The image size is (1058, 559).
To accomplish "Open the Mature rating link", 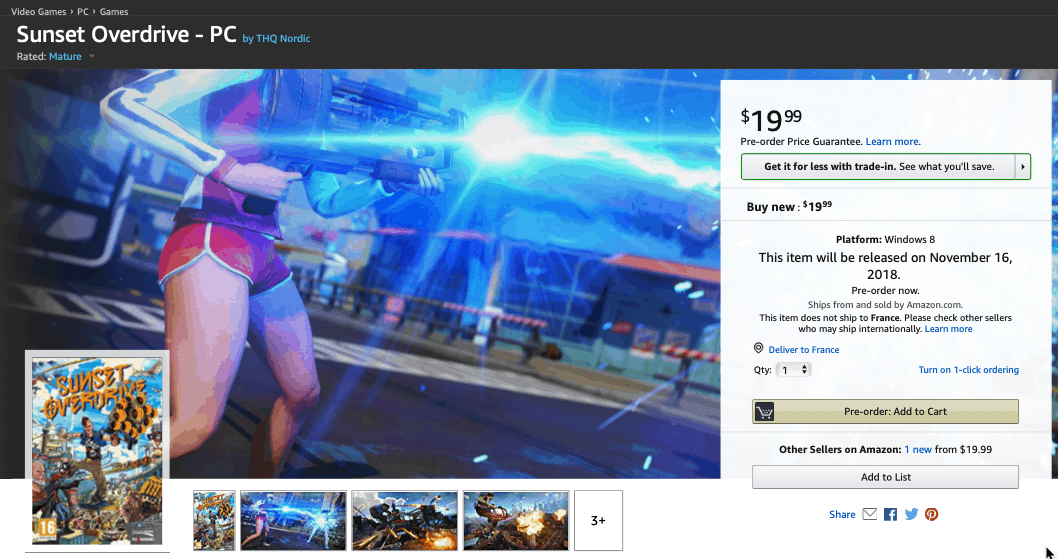I will coord(65,57).
